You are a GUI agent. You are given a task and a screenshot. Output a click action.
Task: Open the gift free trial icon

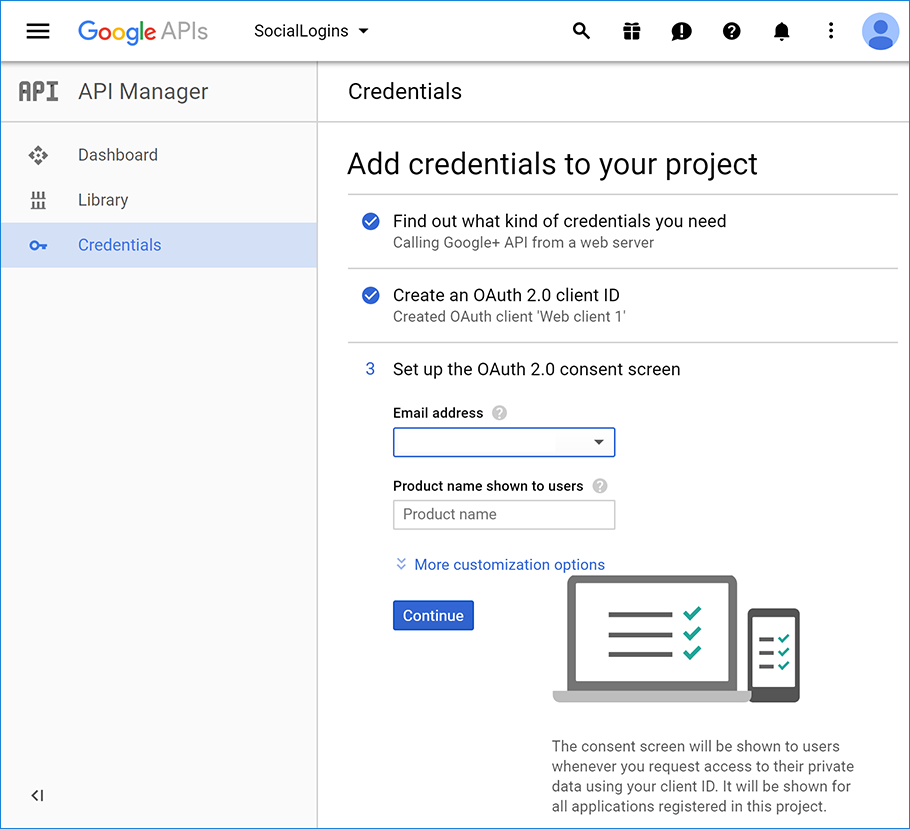(x=631, y=31)
